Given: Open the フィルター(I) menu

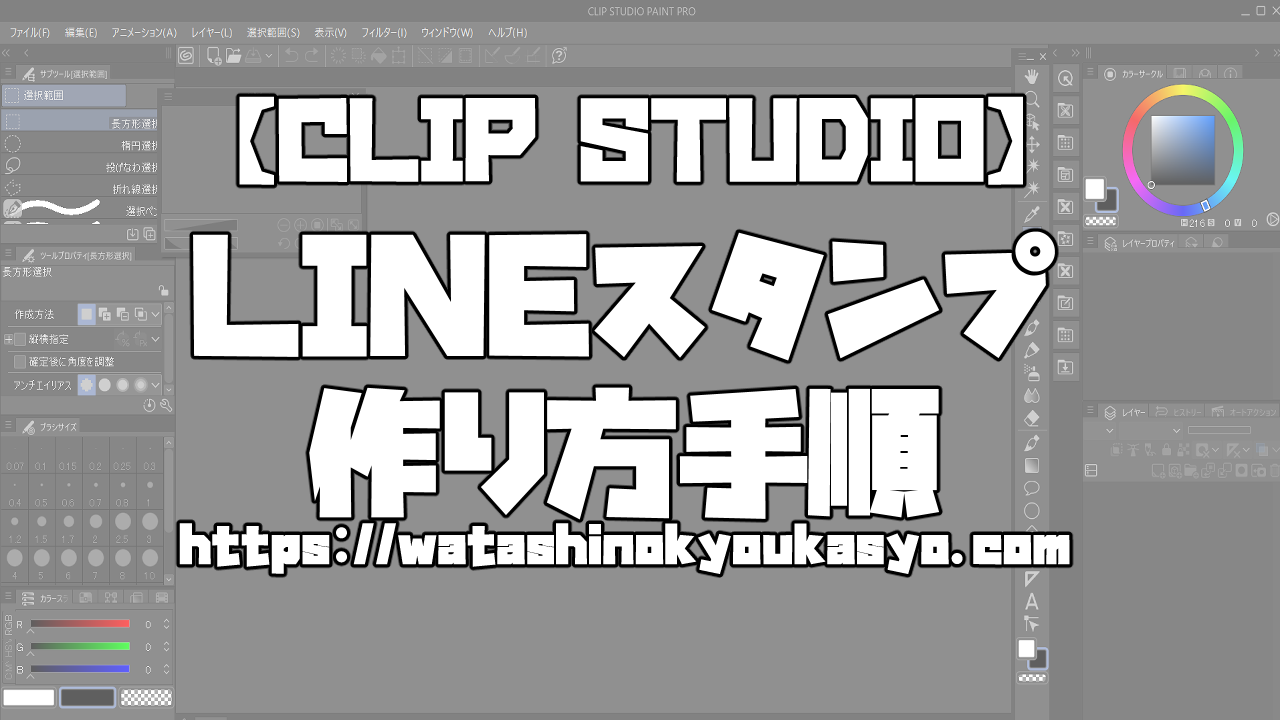Looking at the screenshot, I should click(383, 33).
